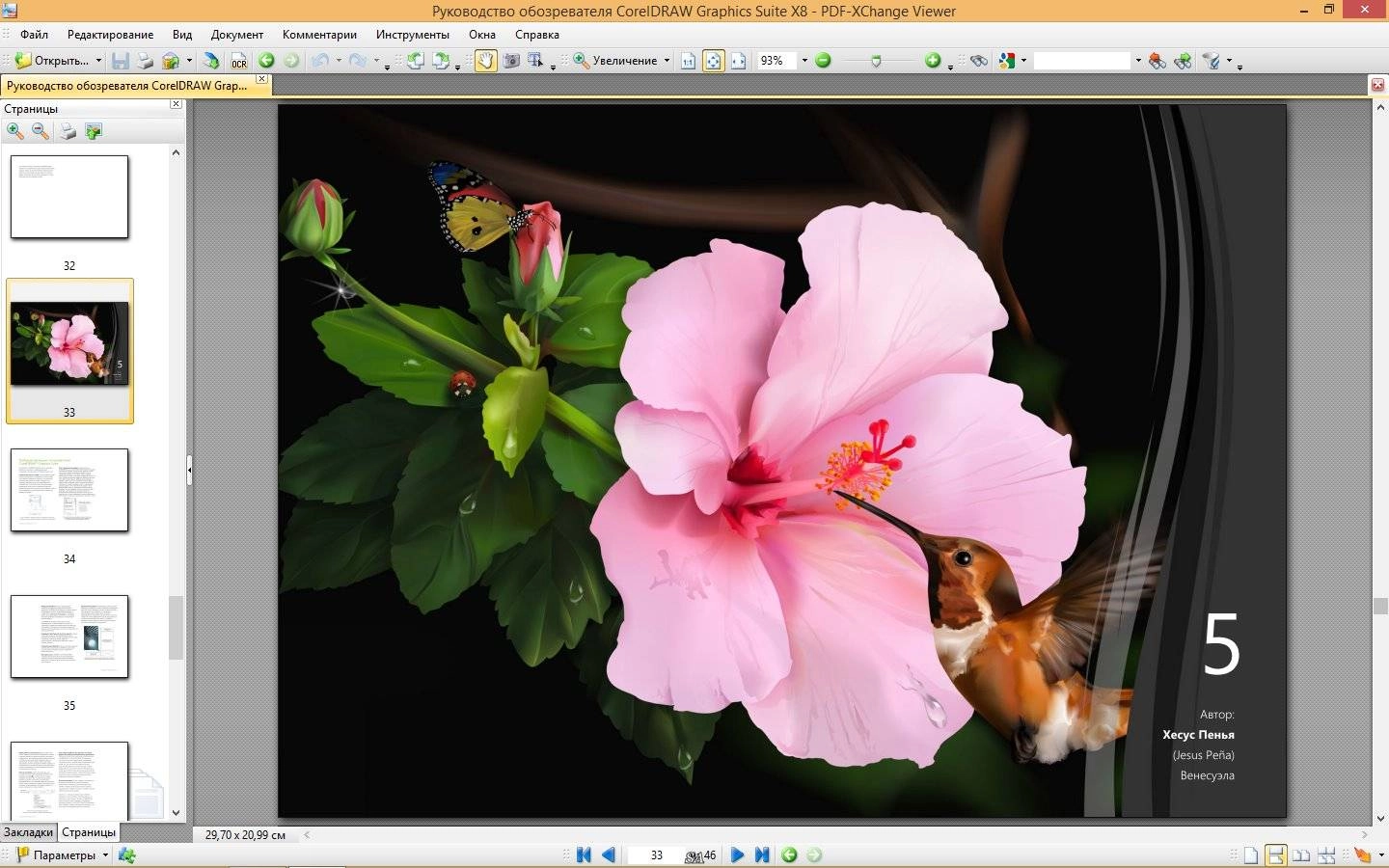This screenshot has height=868, width=1389.
Task: Select the Руководство обозревателя CorelDRAW document tab
Action: (127, 86)
